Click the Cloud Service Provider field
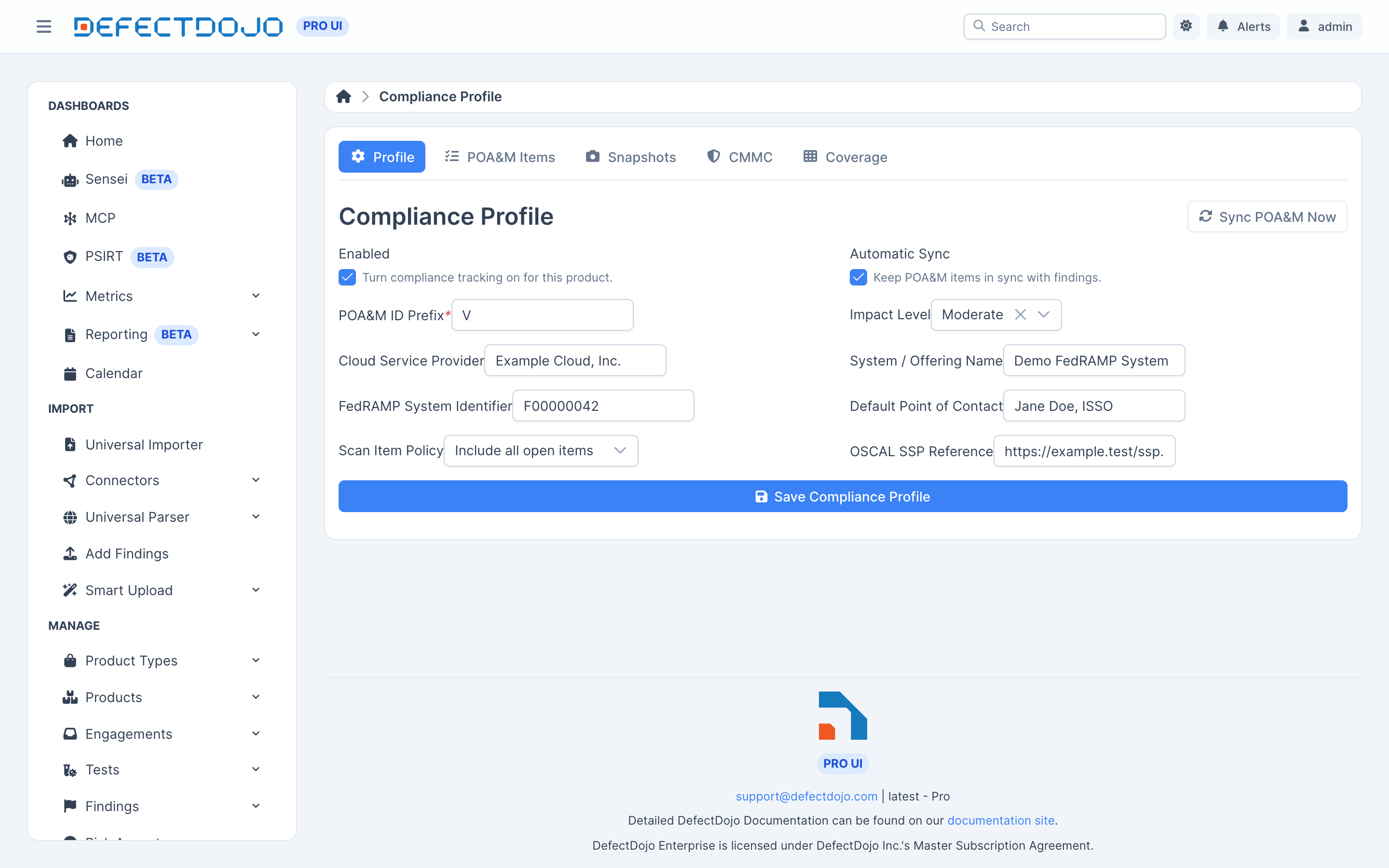The height and width of the screenshot is (868, 1389). [575, 361]
